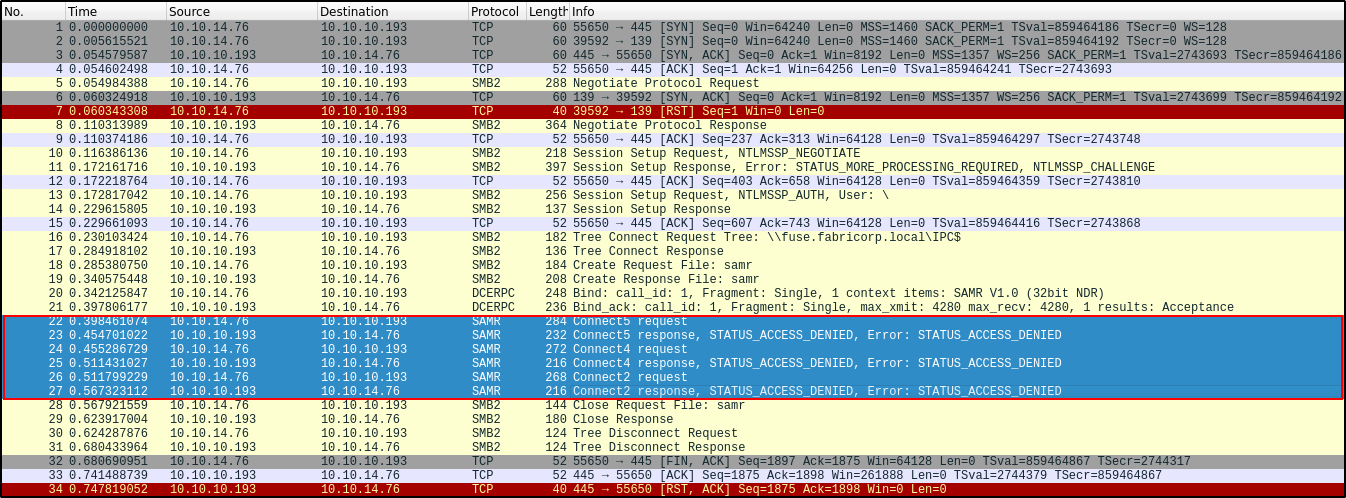Click the Time column header
Screen dimensions: 1346x498
(x=114, y=11)
